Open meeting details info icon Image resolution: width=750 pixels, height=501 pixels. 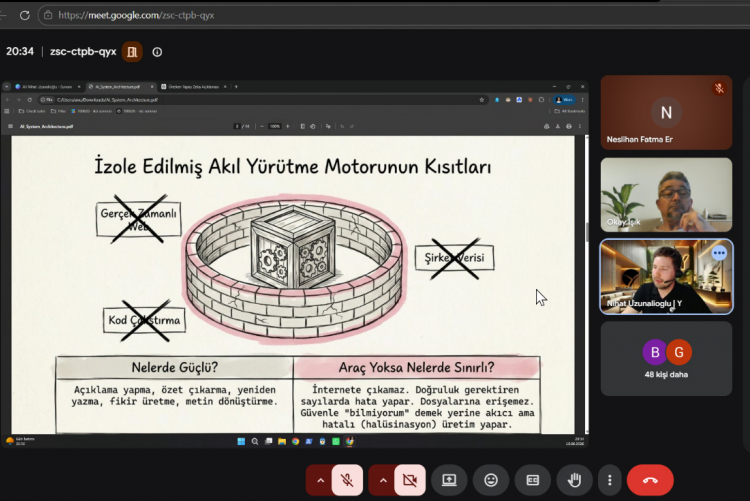(x=157, y=52)
